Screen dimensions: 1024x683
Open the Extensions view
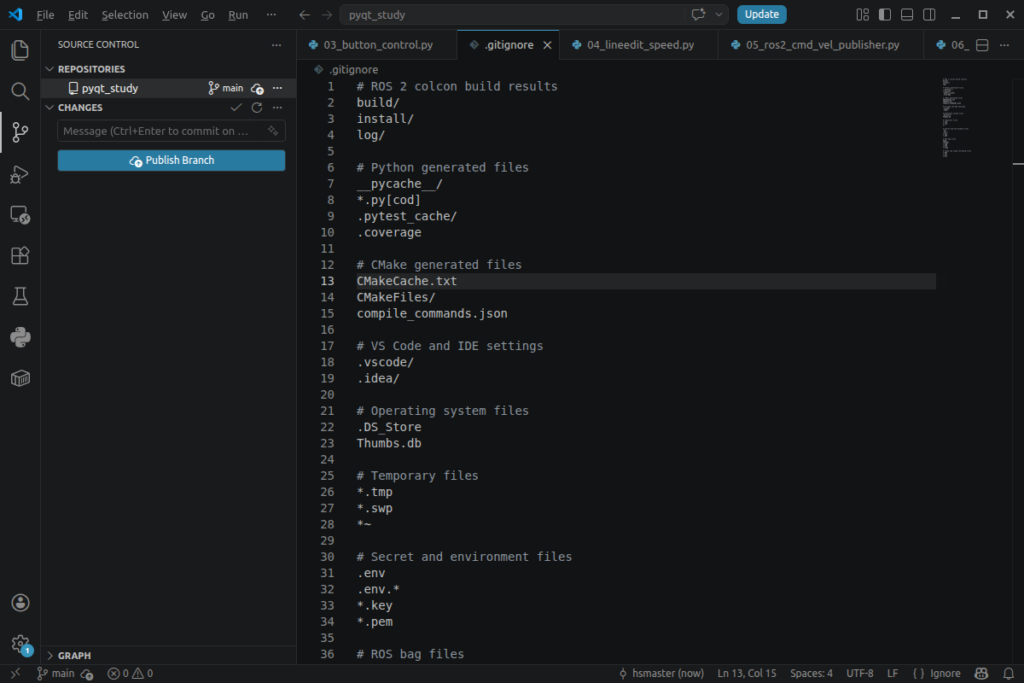point(20,255)
